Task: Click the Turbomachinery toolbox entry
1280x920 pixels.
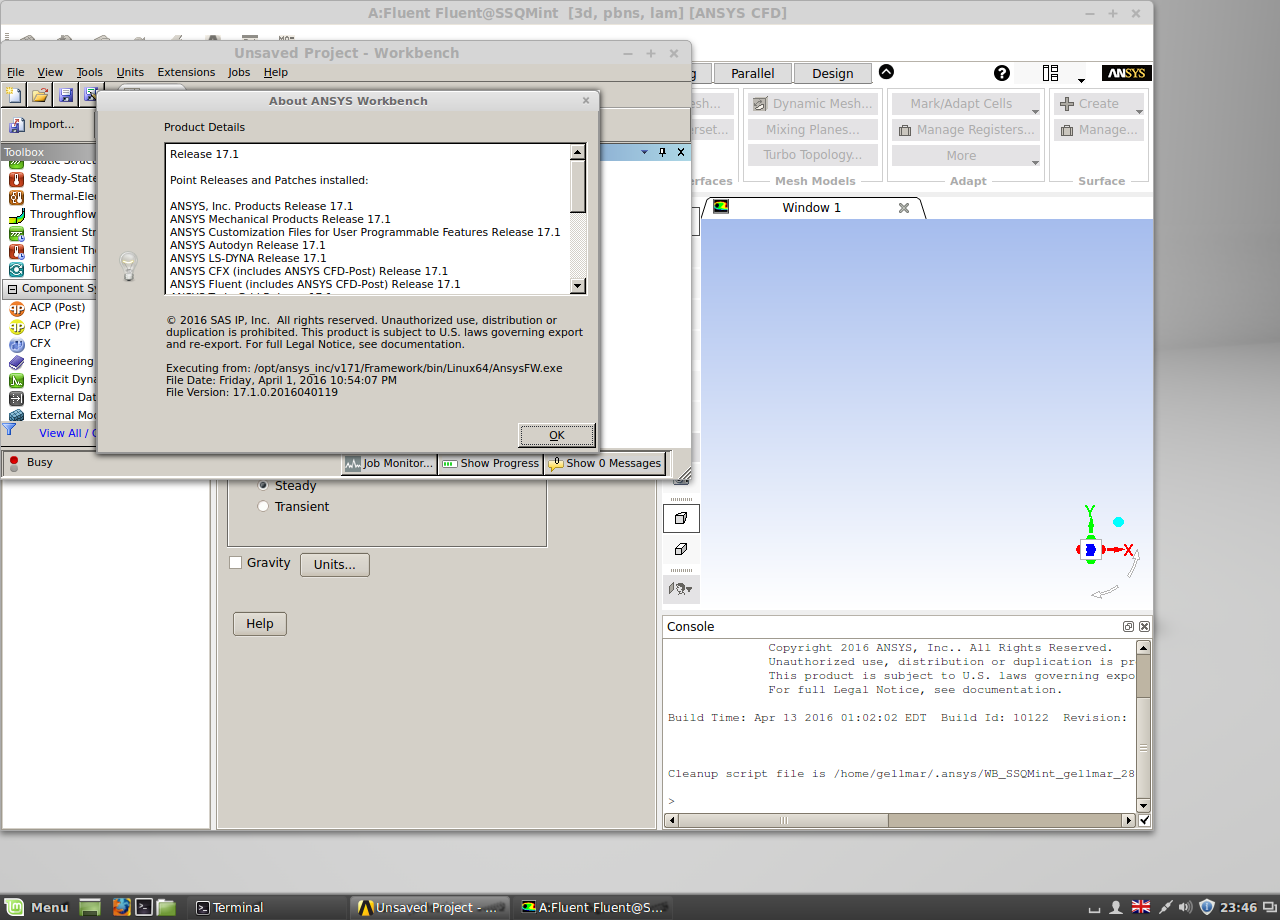Action: [52, 268]
